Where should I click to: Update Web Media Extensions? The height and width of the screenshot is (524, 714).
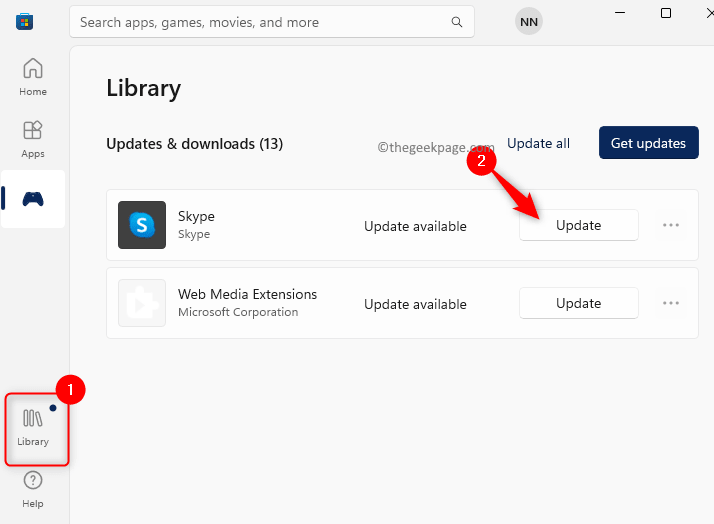pos(579,303)
